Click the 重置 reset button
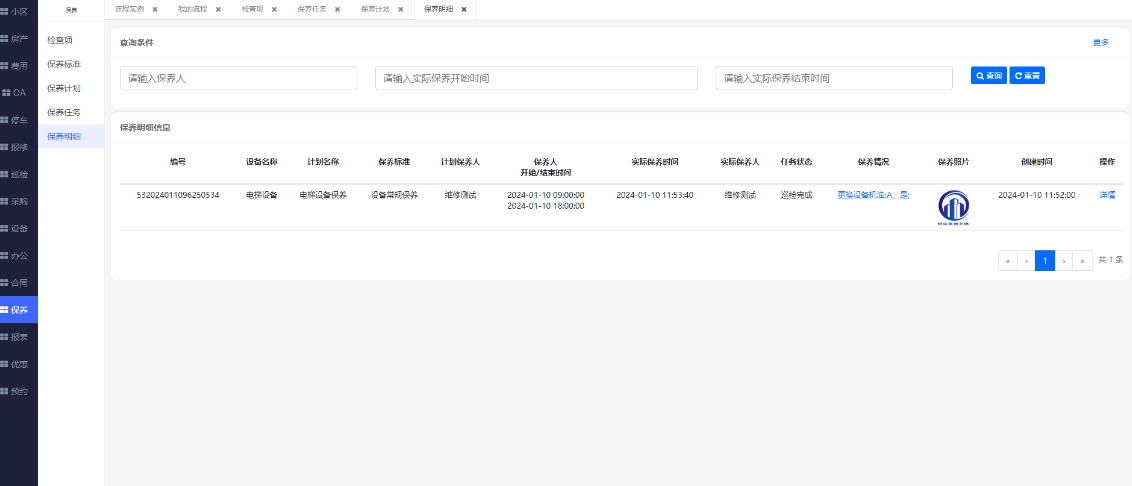 tap(1027, 76)
